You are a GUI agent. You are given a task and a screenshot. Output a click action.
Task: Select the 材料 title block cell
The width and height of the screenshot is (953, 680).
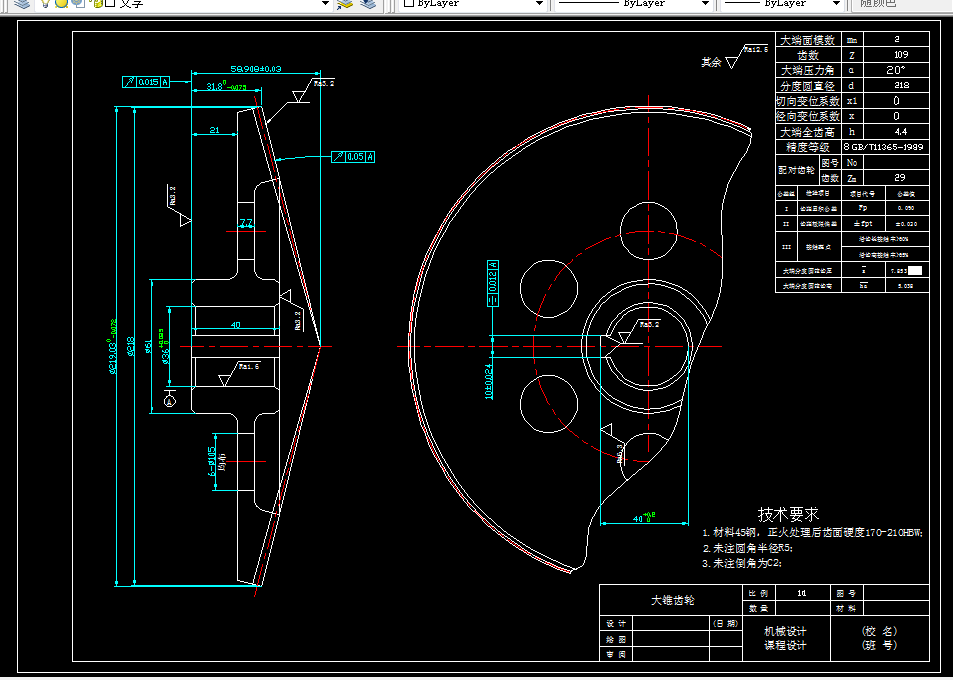click(x=846, y=608)
